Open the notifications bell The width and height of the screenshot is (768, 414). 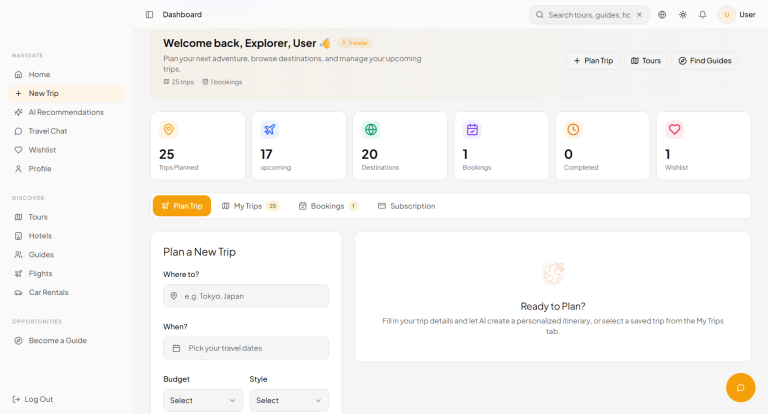click(703, 15)
